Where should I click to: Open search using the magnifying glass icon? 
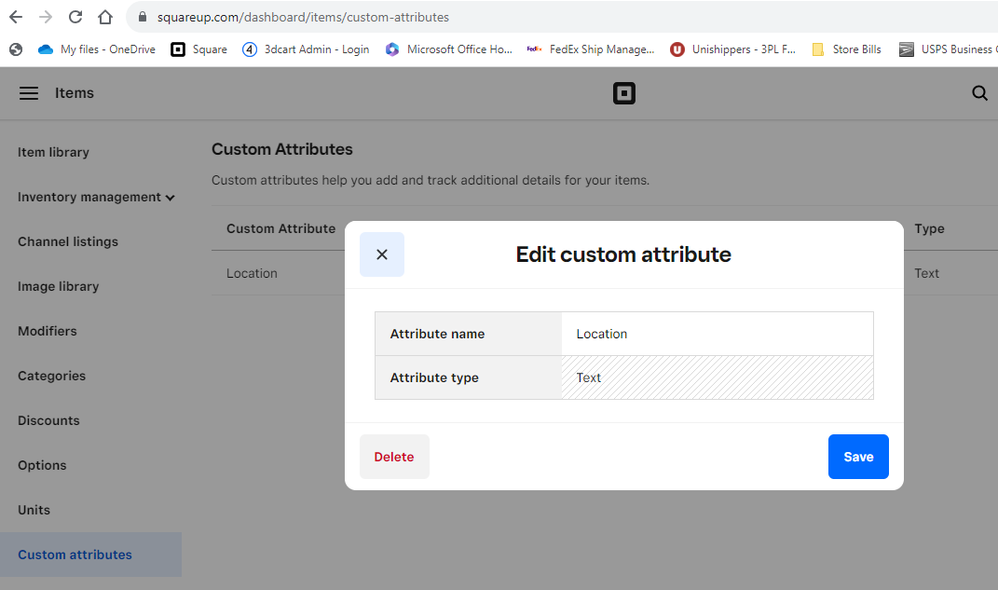(979, 93)
